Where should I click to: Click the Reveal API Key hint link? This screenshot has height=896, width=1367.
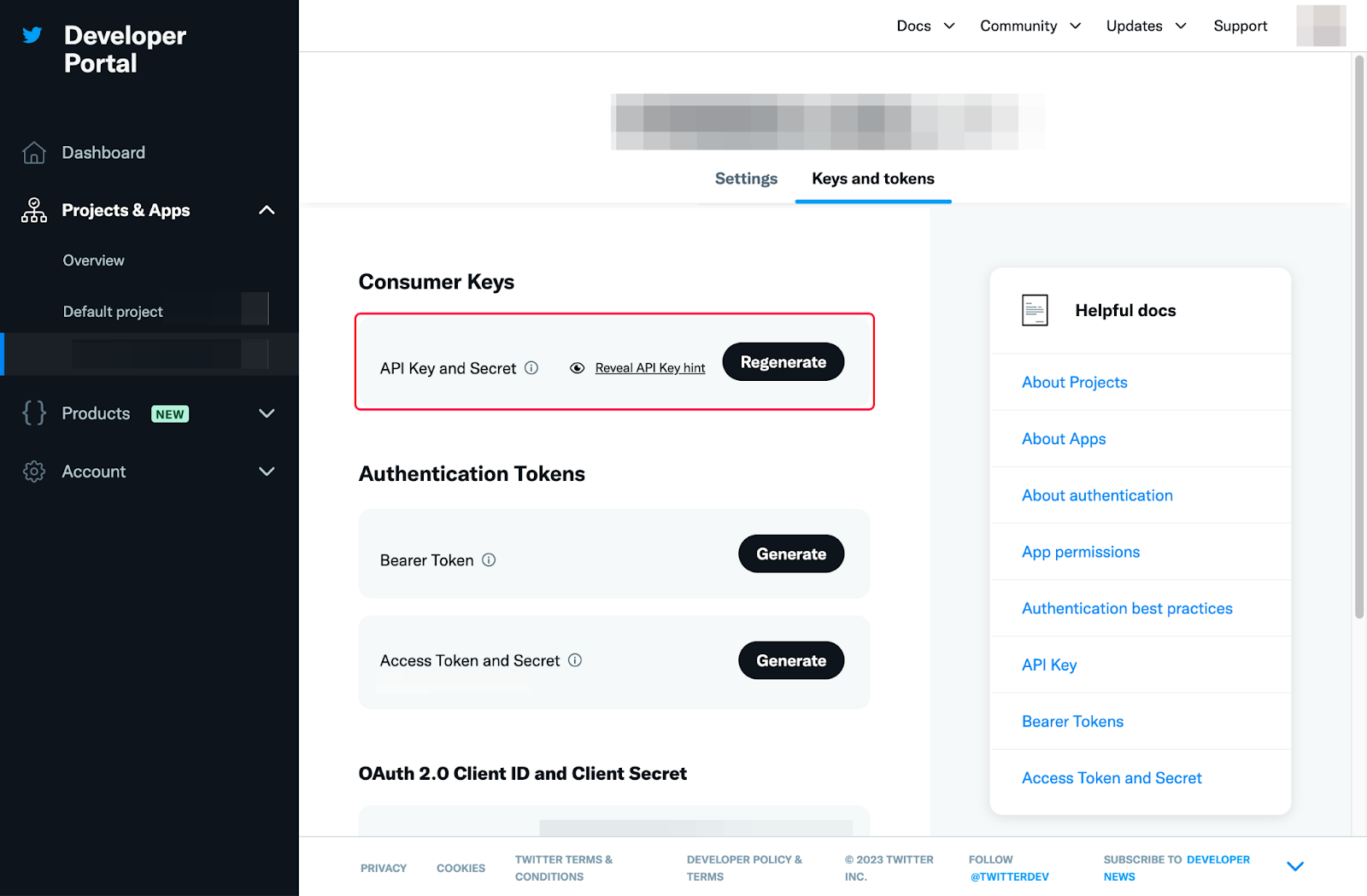[650, 368]
